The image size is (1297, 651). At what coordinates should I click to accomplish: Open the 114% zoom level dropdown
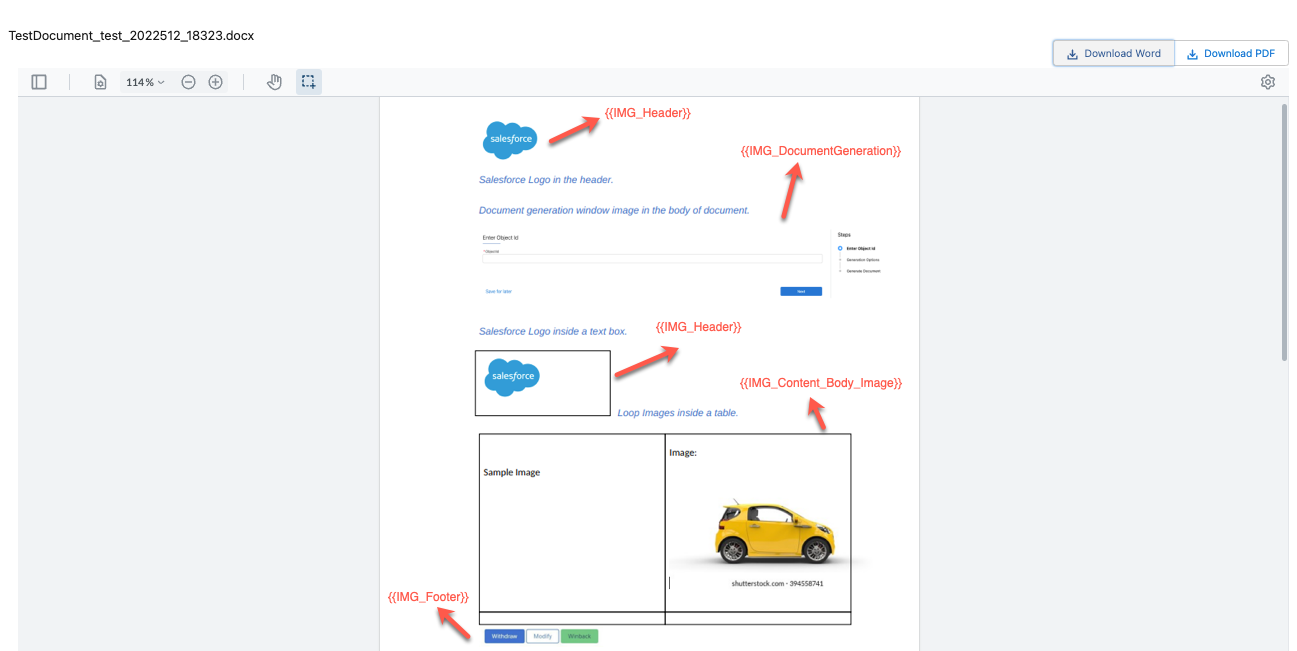(145, 81)
